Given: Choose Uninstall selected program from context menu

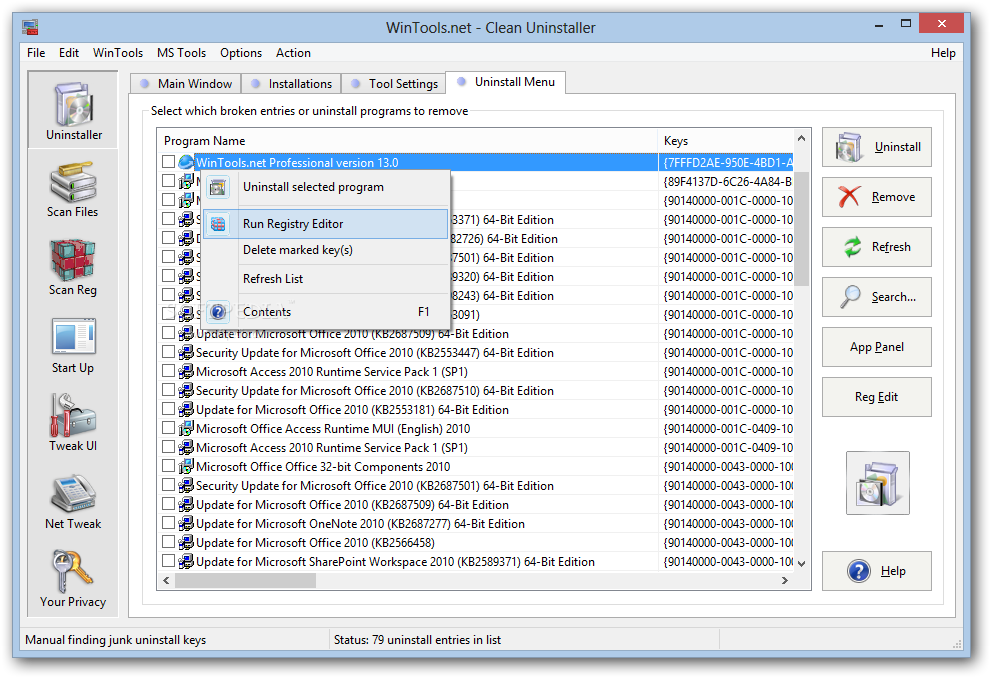Looking at the screenshot, I should pyautogui.click(x=325, y=187).
